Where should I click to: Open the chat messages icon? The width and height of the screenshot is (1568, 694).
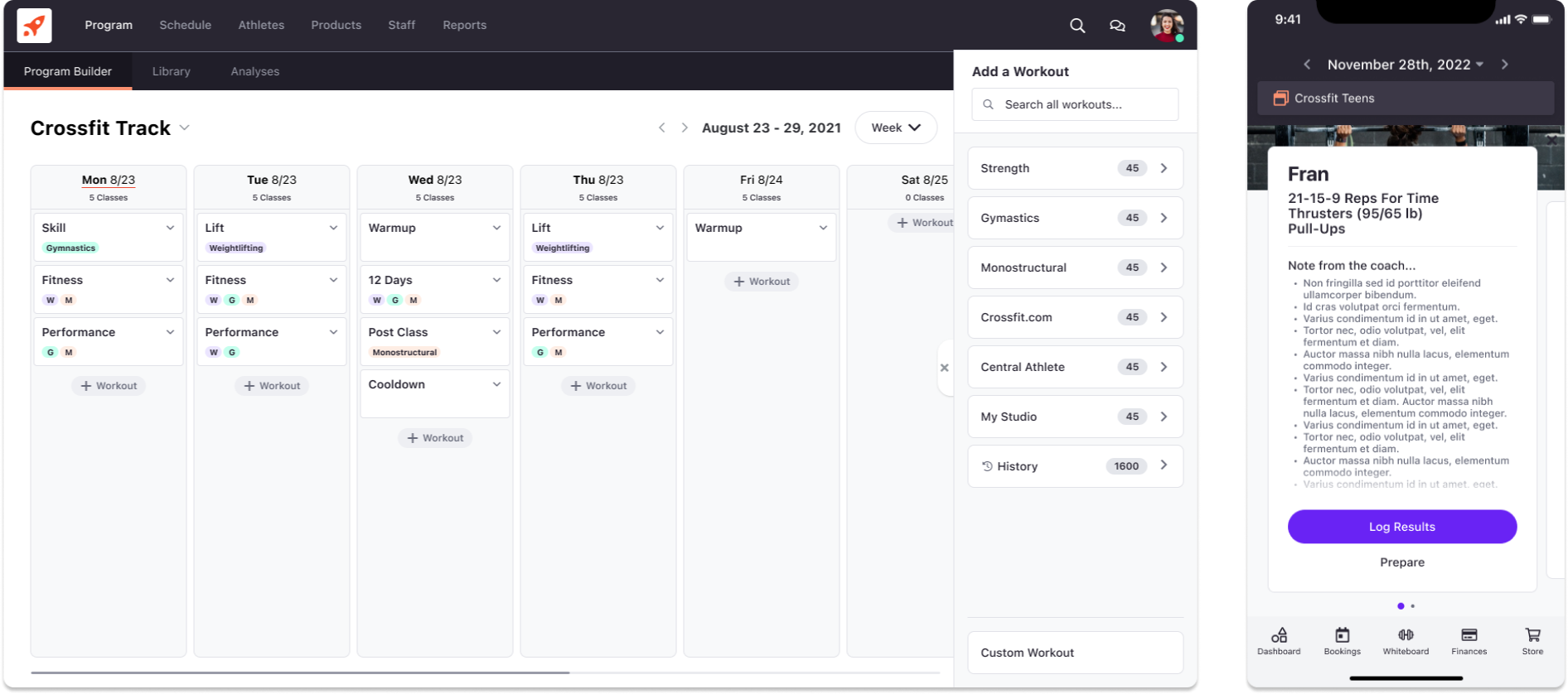click(1117, 26)
